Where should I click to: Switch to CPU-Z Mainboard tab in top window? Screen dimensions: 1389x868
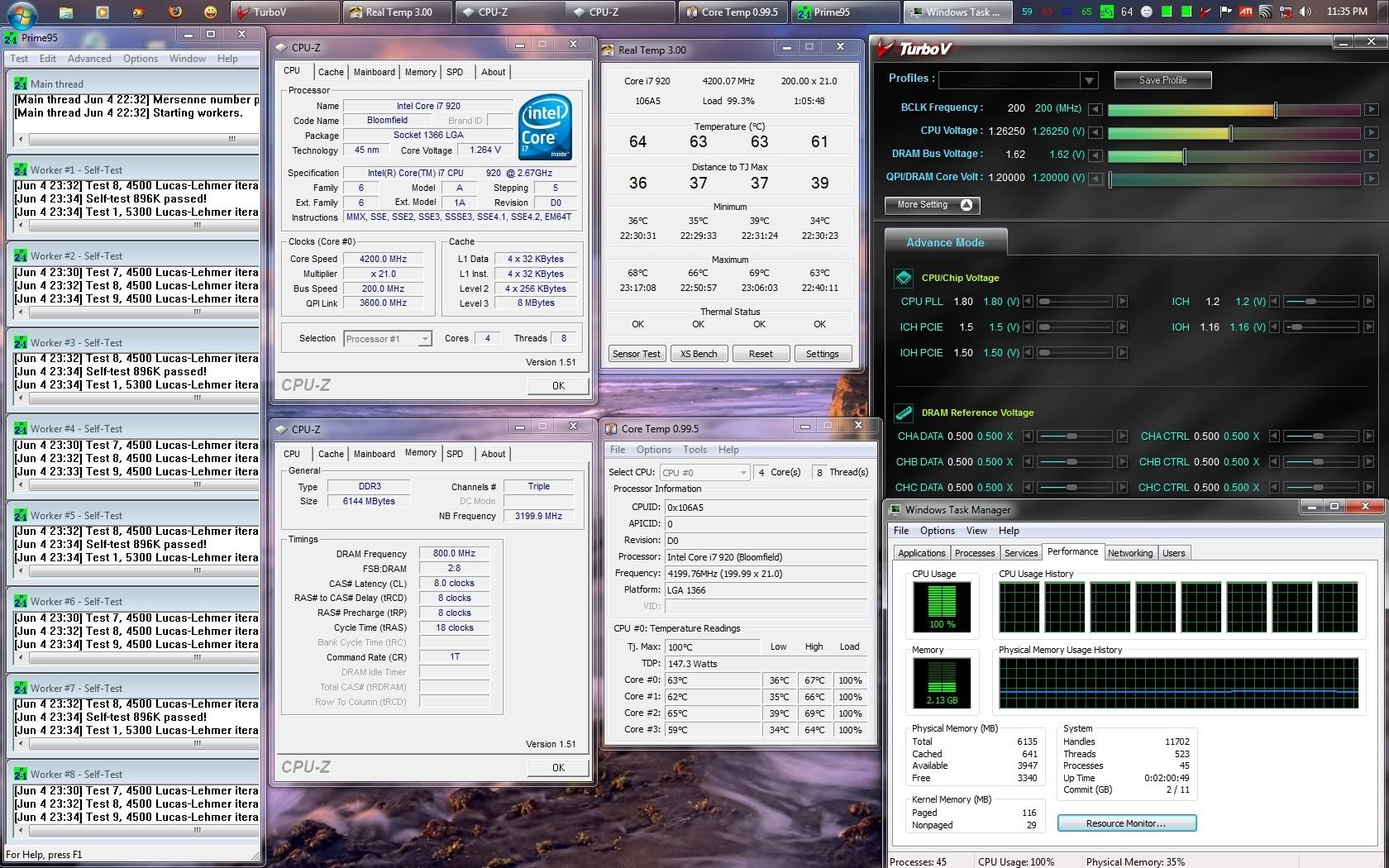tap(374, 72)
